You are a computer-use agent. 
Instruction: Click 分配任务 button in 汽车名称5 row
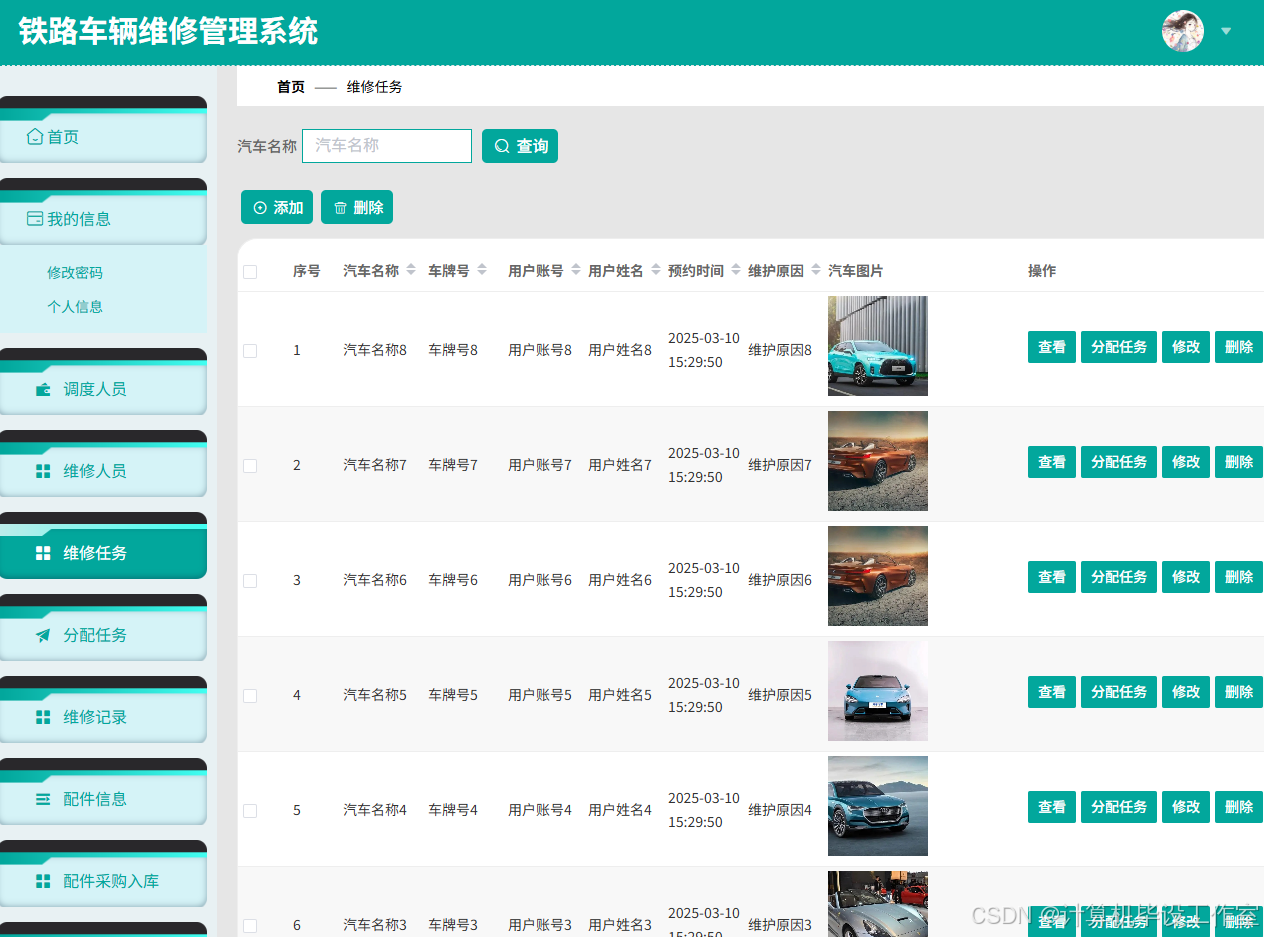(1119, 692)
